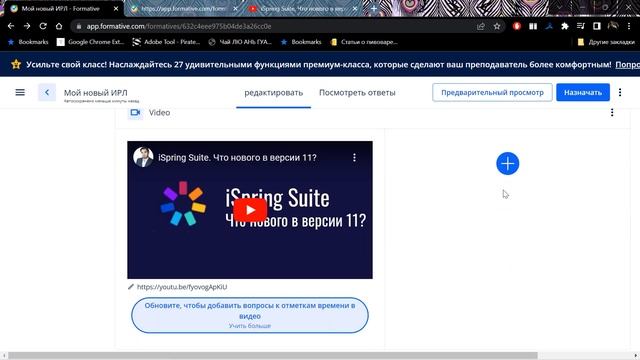Edit the video URL pencil icon
Image resolution: width=640 pixels, height=360 pixels.
131,287
